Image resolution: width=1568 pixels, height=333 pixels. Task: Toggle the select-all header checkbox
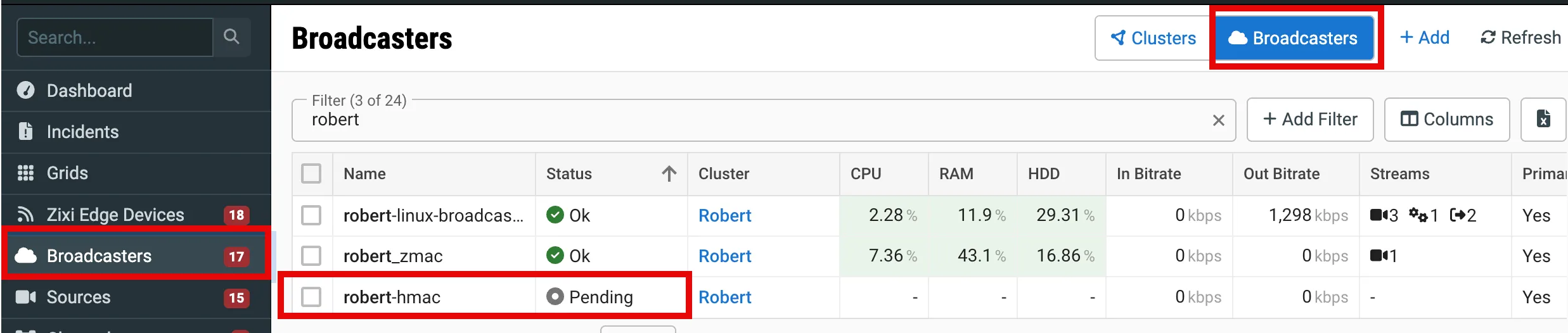[x=311, y=173]
